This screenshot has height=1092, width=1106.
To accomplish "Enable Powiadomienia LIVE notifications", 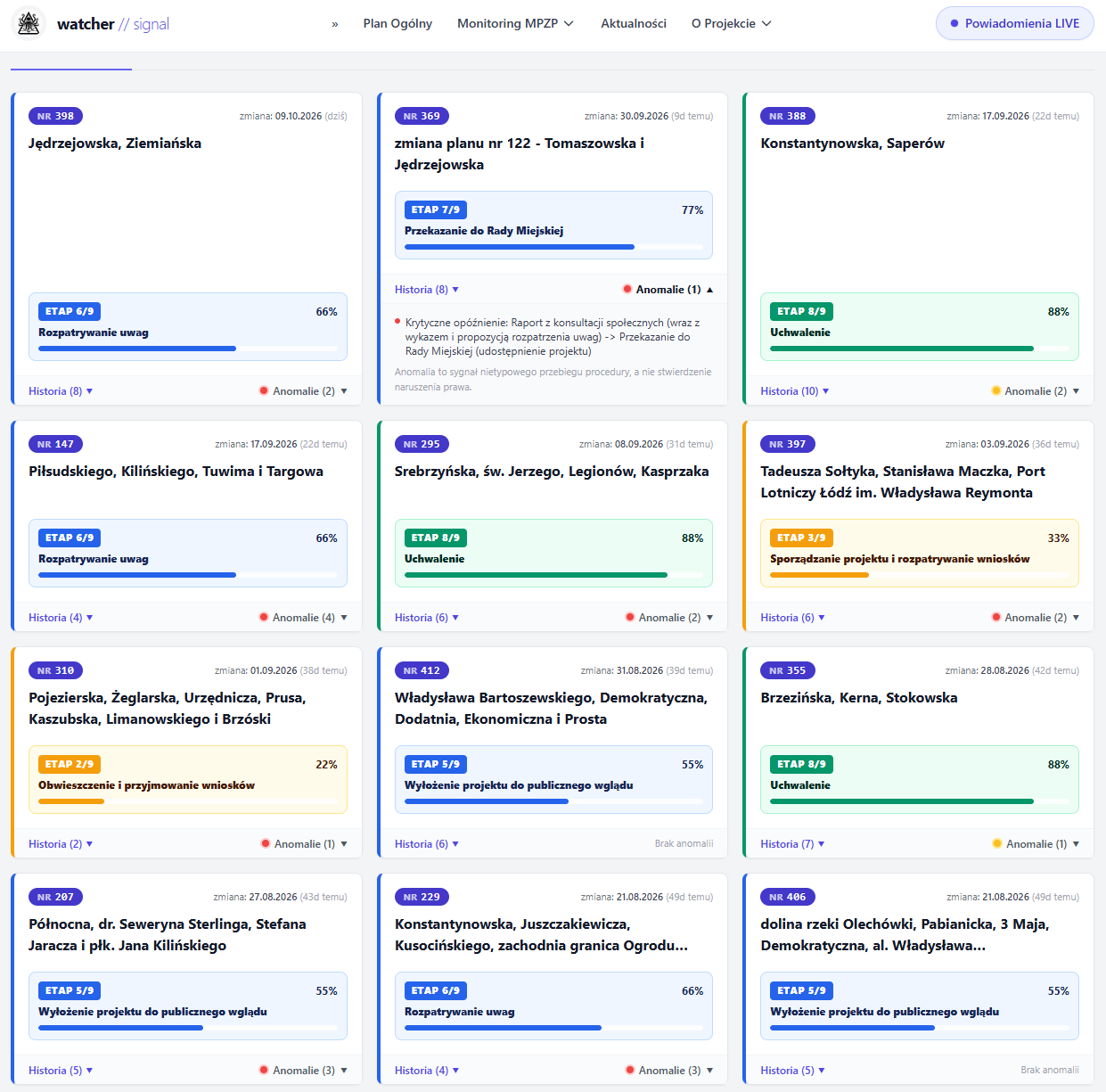I will pos(1015,24).
